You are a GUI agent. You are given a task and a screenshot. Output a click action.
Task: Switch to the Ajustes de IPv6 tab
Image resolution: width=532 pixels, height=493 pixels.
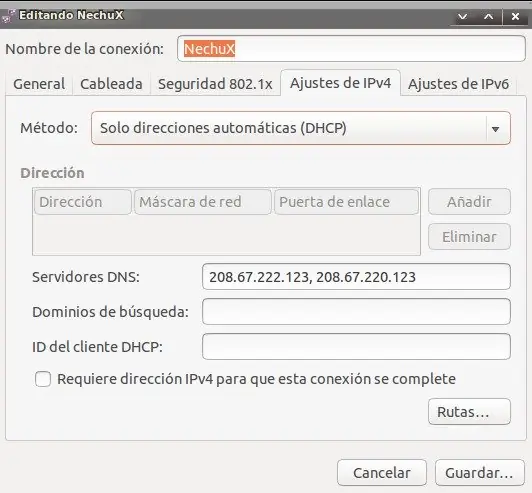click(x=458, y=84)
